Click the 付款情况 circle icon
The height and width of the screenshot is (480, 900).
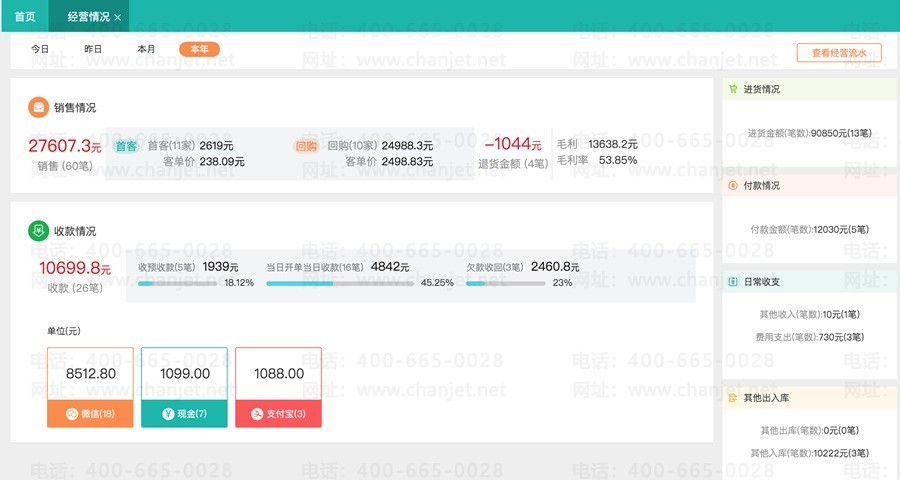coord(733,185)
